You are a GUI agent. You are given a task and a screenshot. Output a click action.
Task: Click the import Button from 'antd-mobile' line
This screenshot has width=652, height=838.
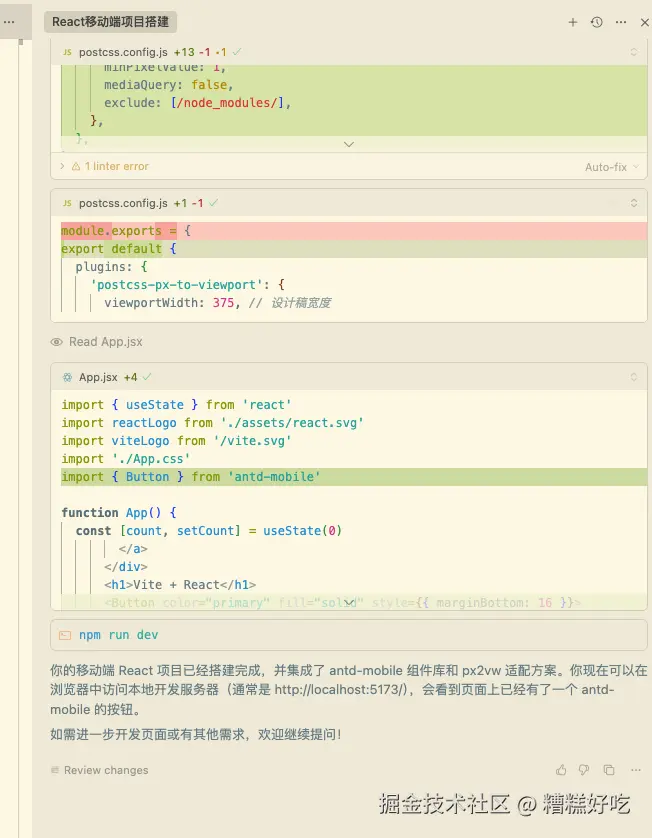pyautogui.click(x=354, y=477)
